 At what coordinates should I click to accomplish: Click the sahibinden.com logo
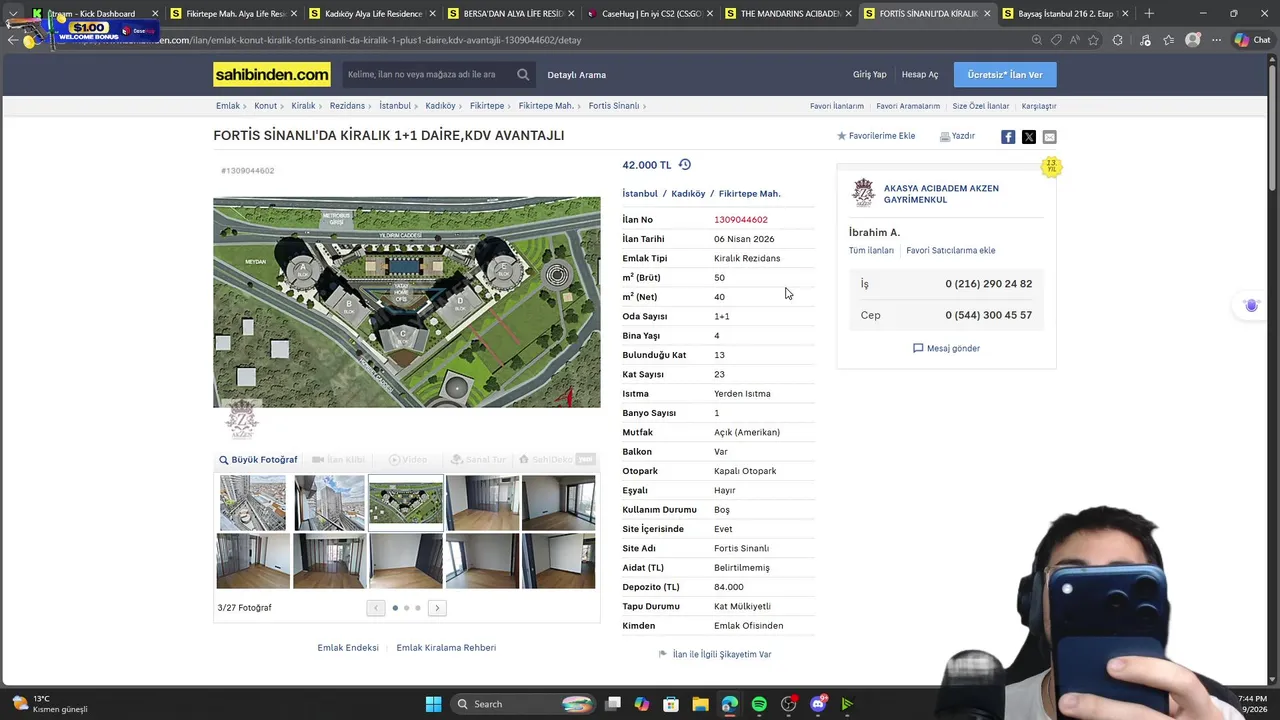(x=271, y=75)
